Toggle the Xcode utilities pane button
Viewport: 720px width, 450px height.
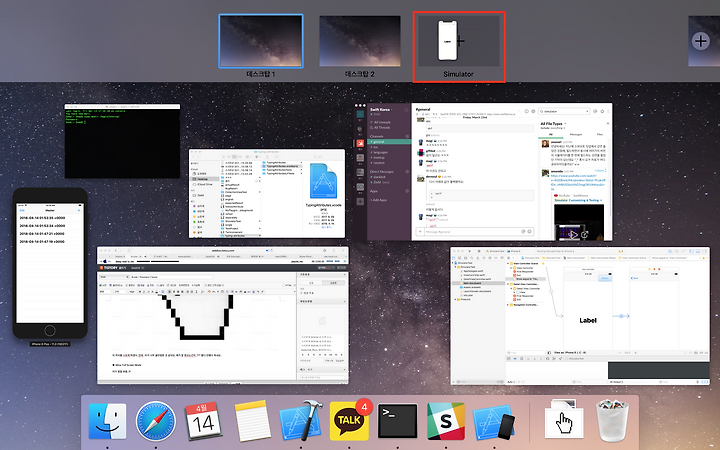[x=704, y=251]
